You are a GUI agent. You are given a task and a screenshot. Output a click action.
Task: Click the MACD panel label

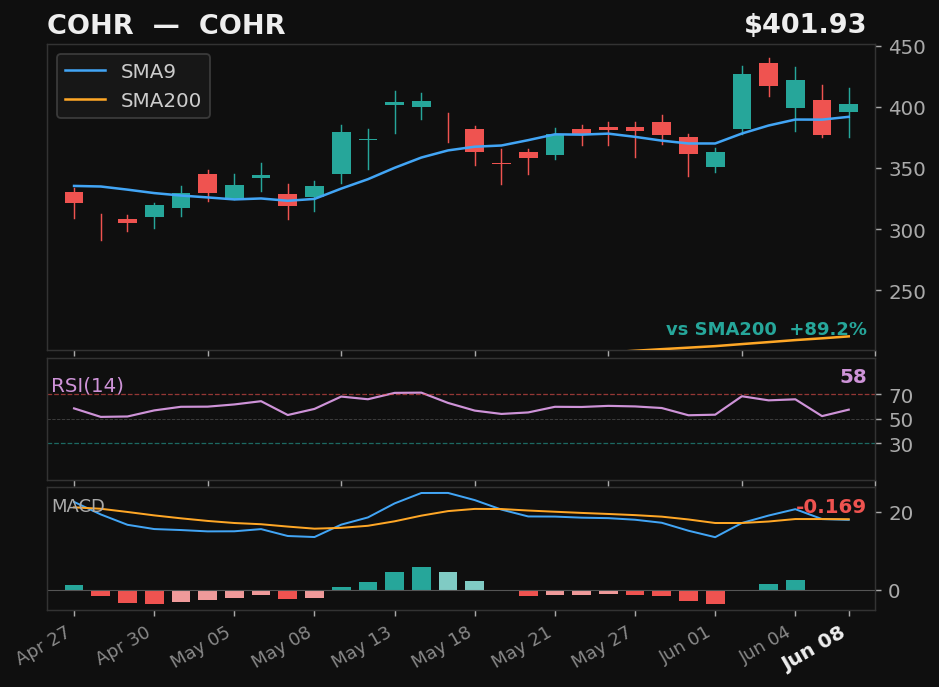[x=78, y=506]
